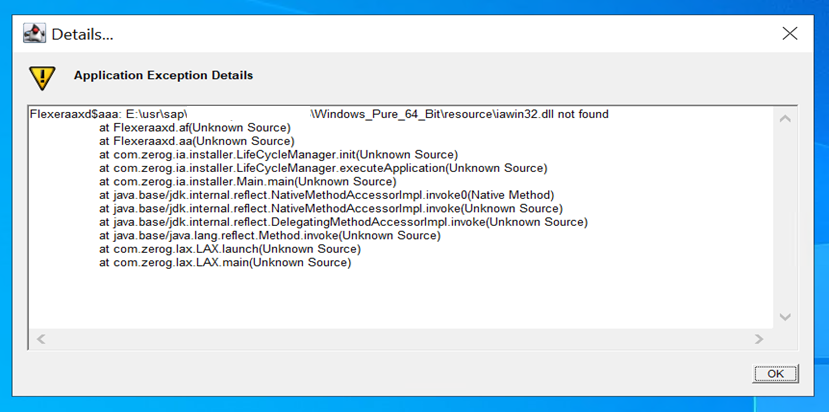Click the 'iawin32.dll not found' error line
The width and height of the screenshot is (829, 412).
319,114
